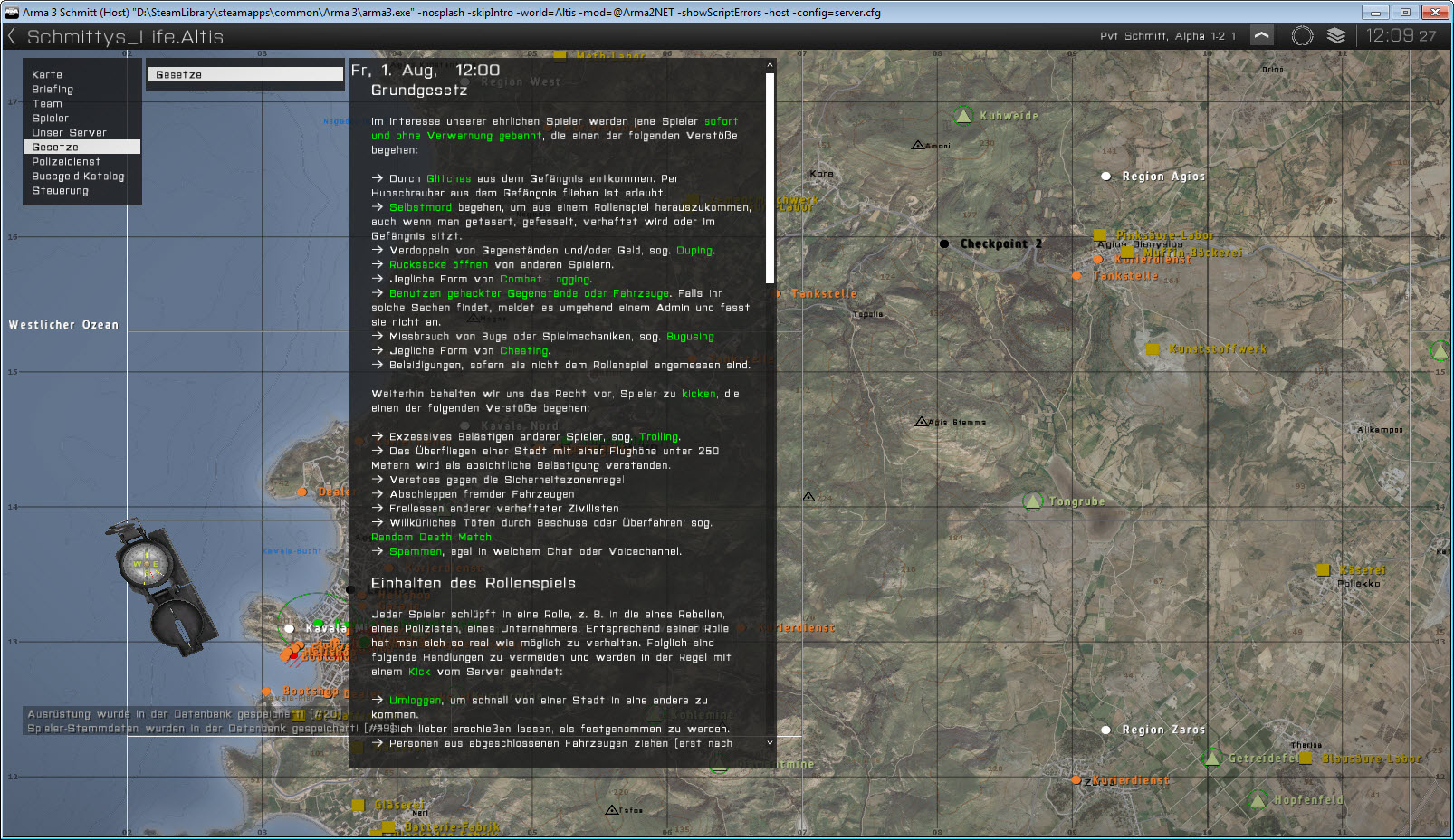Select the Kaserei yellow square marker
This screenshot has width=1454, height=840.
point(1323,570)
